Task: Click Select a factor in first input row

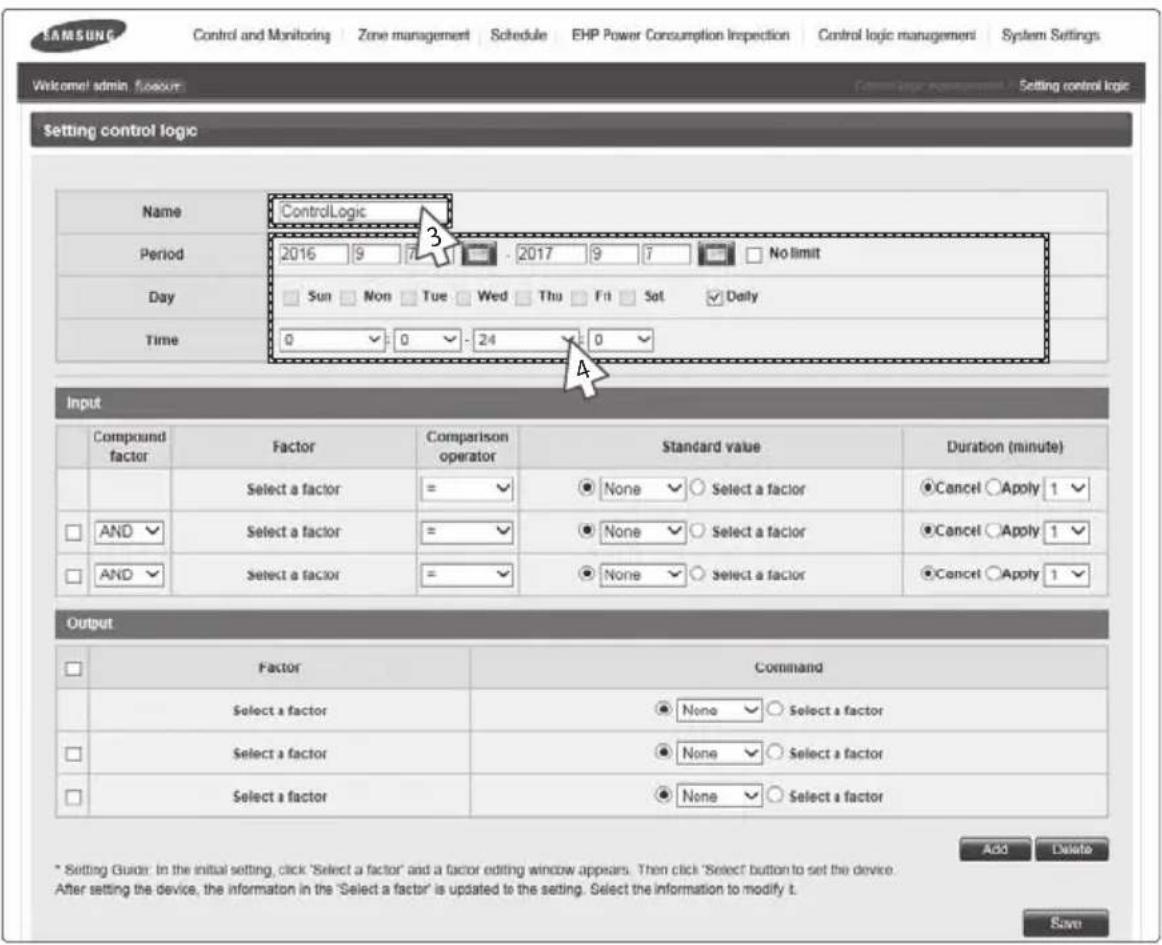Action: click(x=293, y=489)
